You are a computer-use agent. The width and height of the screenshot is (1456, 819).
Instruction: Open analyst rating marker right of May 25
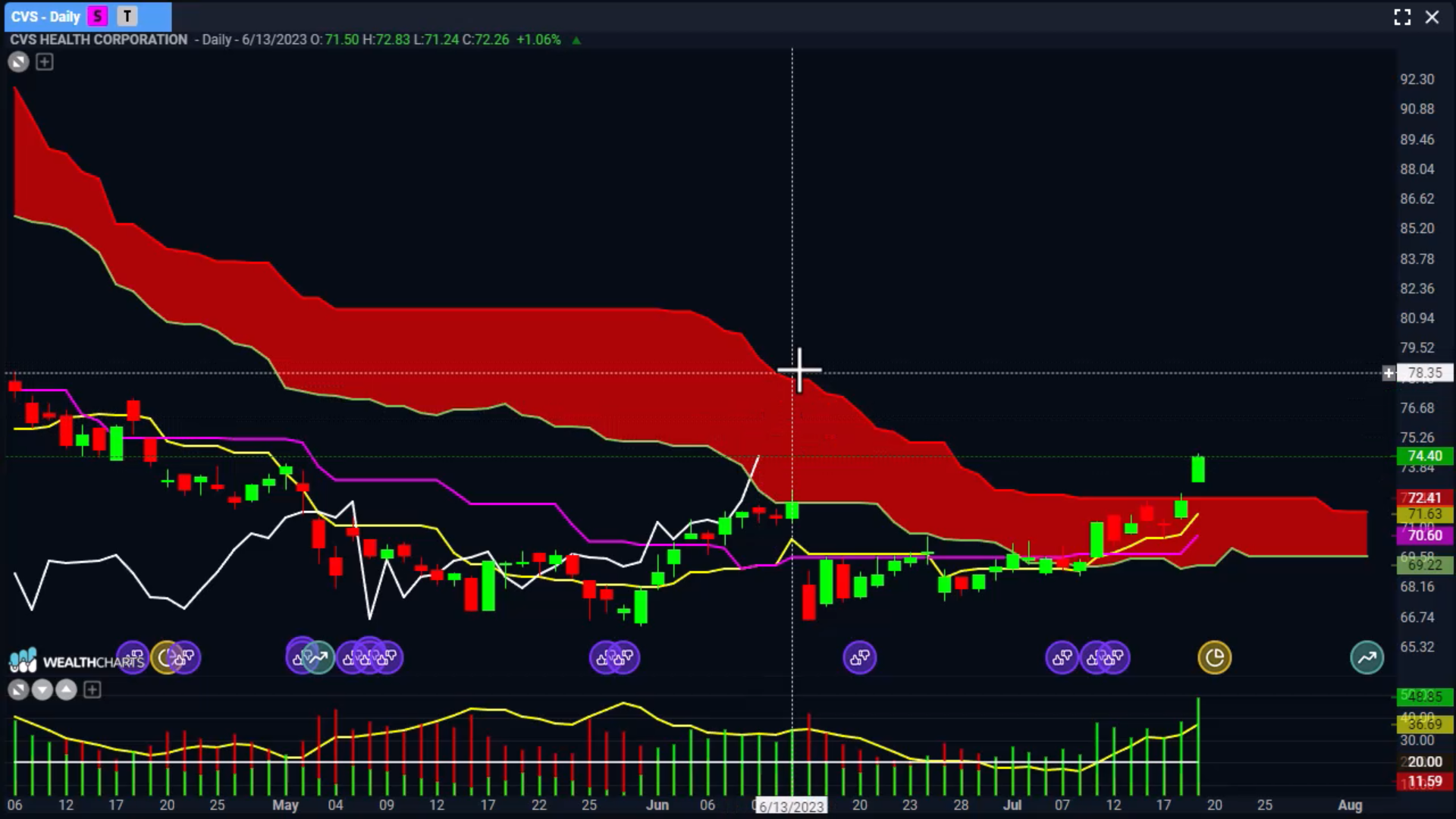[x=623, y=657]
